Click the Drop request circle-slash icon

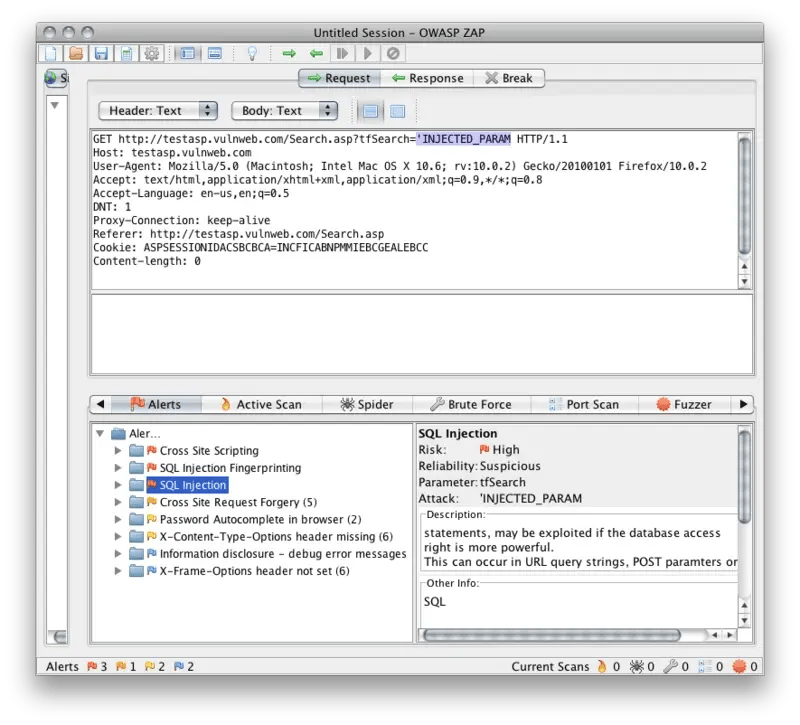393,53
